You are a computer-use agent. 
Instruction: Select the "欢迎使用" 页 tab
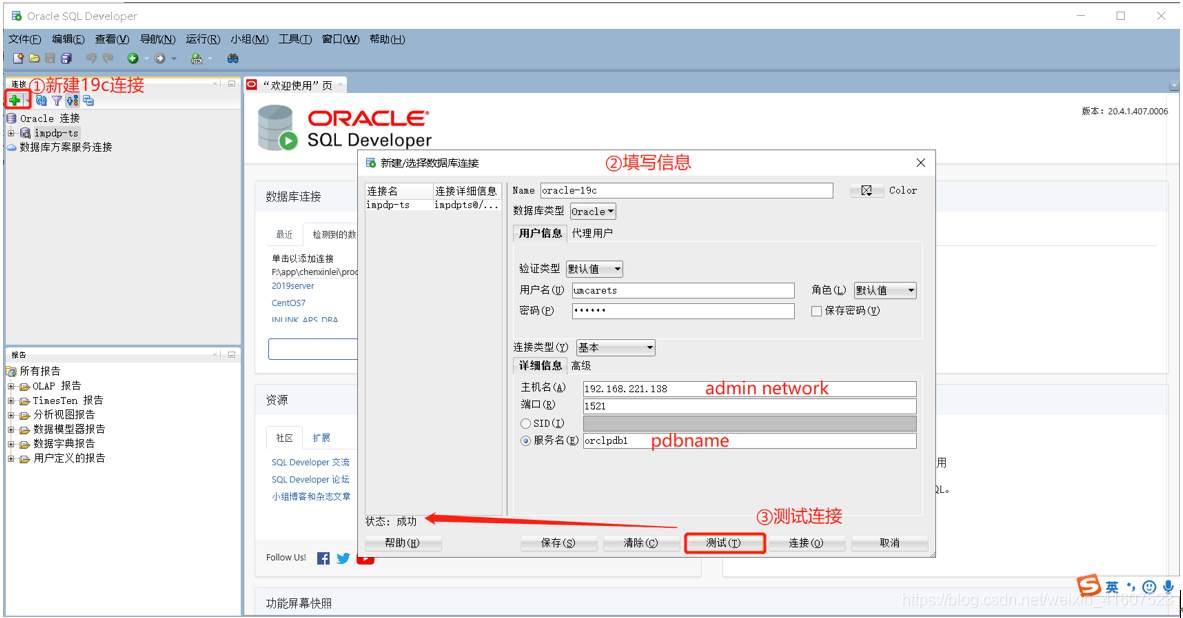coord(296,85)
